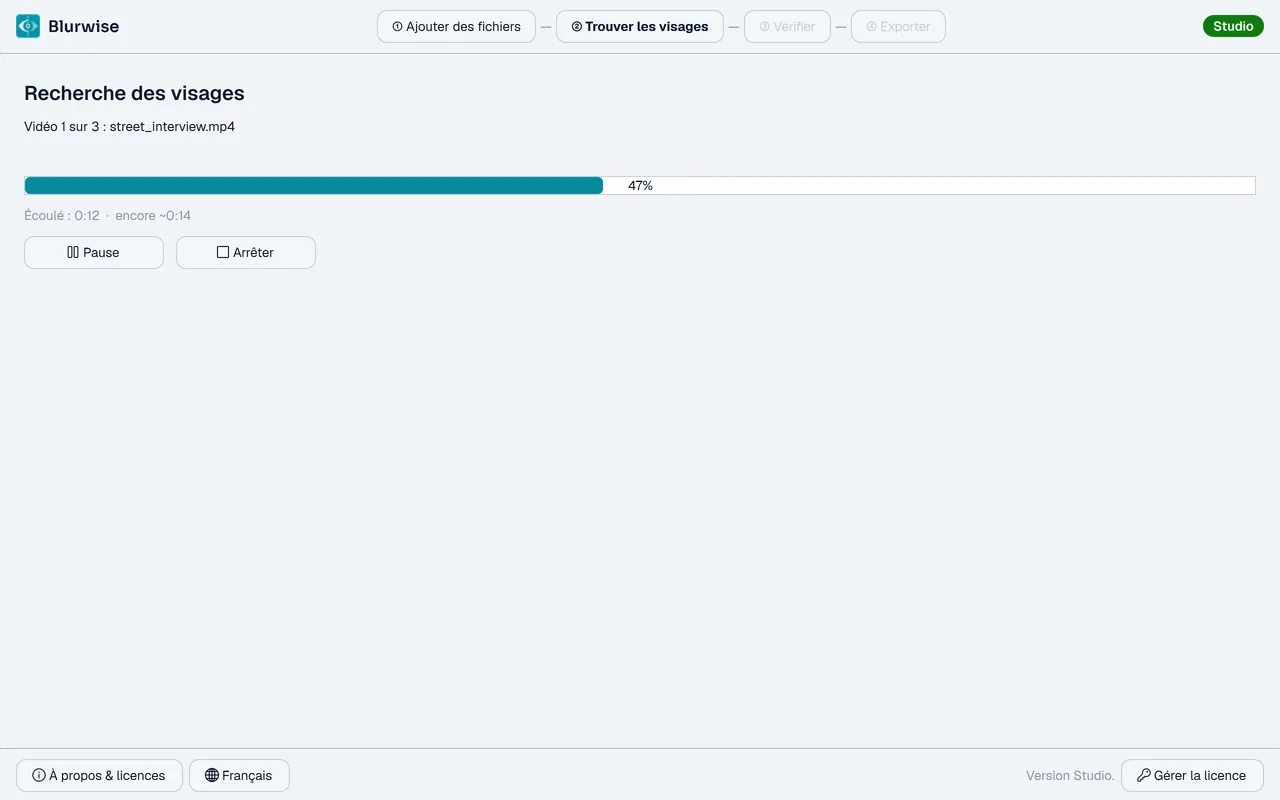Go to the 'Exporter' step

coord(898,27)
